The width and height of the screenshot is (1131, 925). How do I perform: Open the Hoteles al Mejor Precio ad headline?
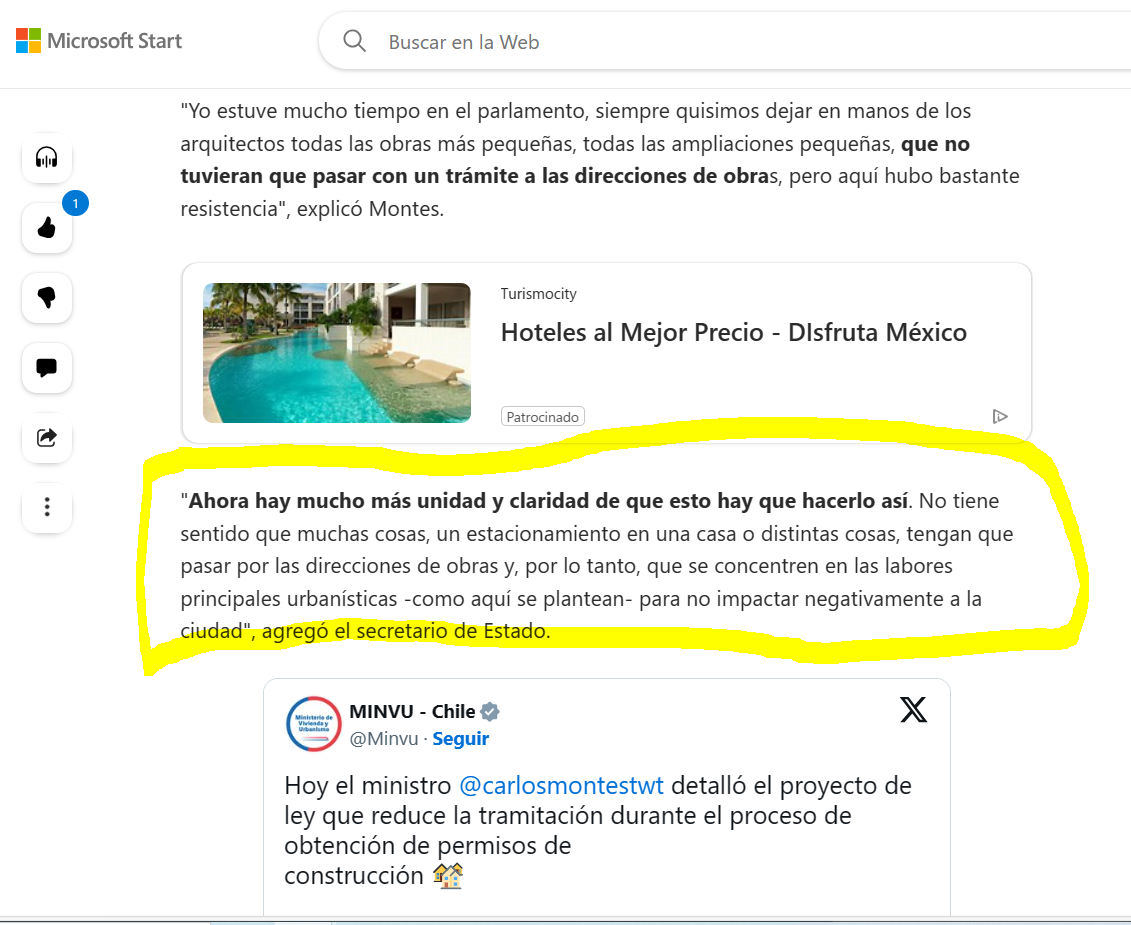(x=734, y=333)
